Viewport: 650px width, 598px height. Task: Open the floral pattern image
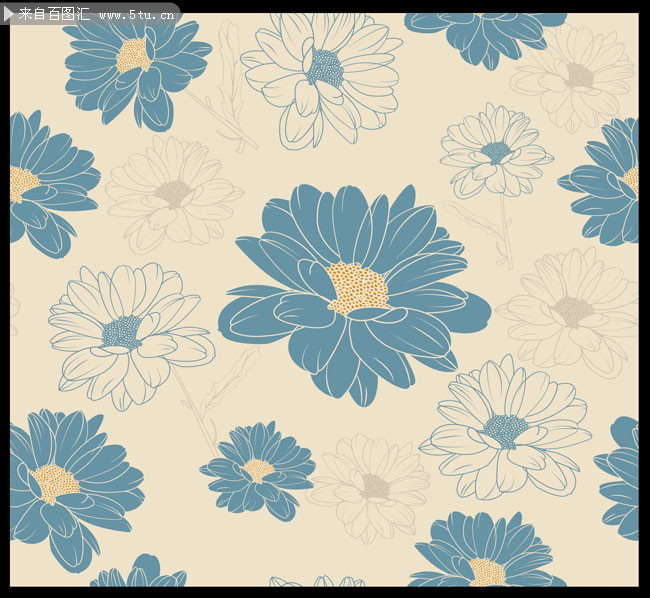point(325,300)
